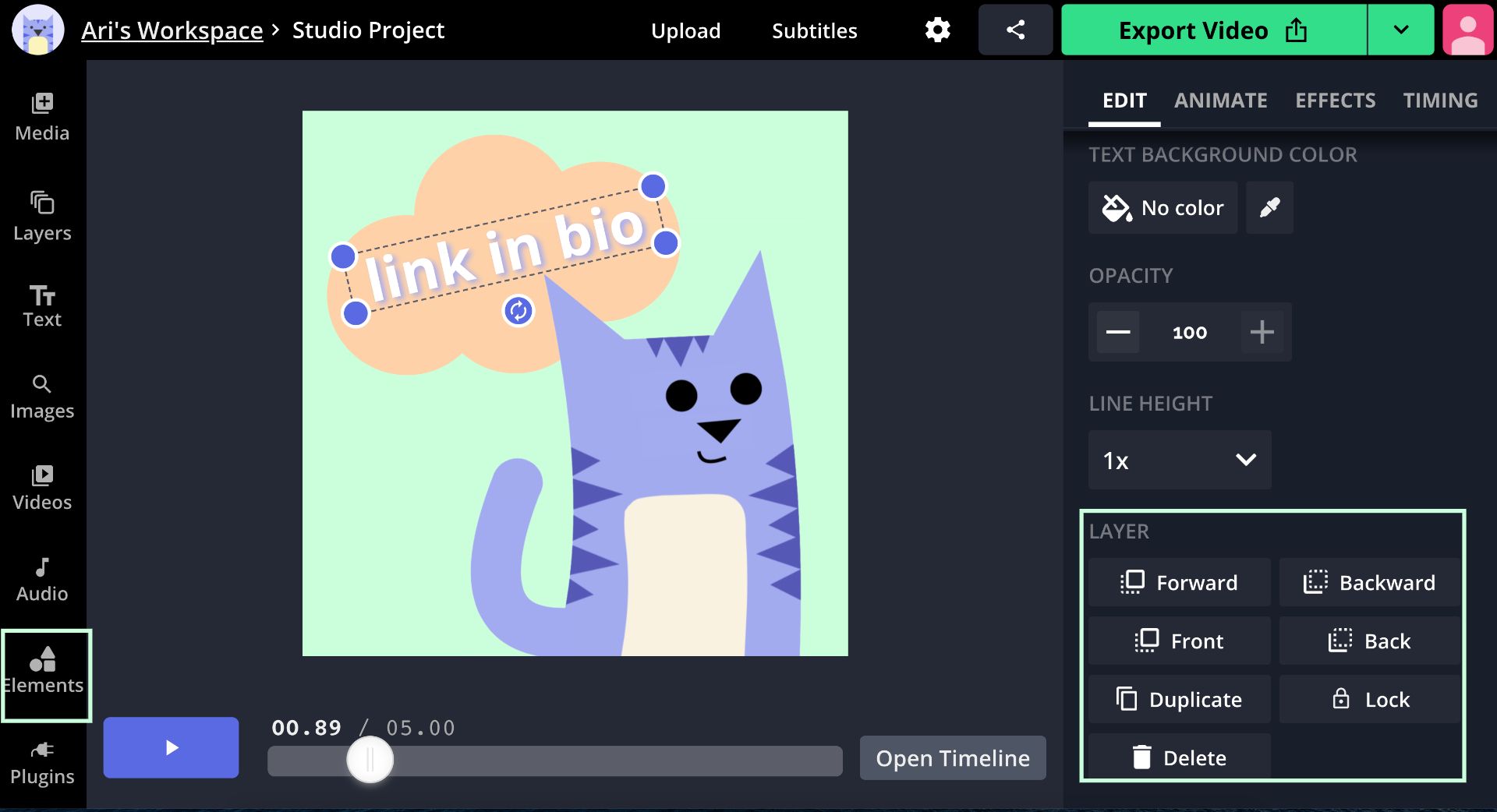This screenshot has height=812, width=1497.
Task: Select the Text tool in sidebar
Action: click(42, 305)
